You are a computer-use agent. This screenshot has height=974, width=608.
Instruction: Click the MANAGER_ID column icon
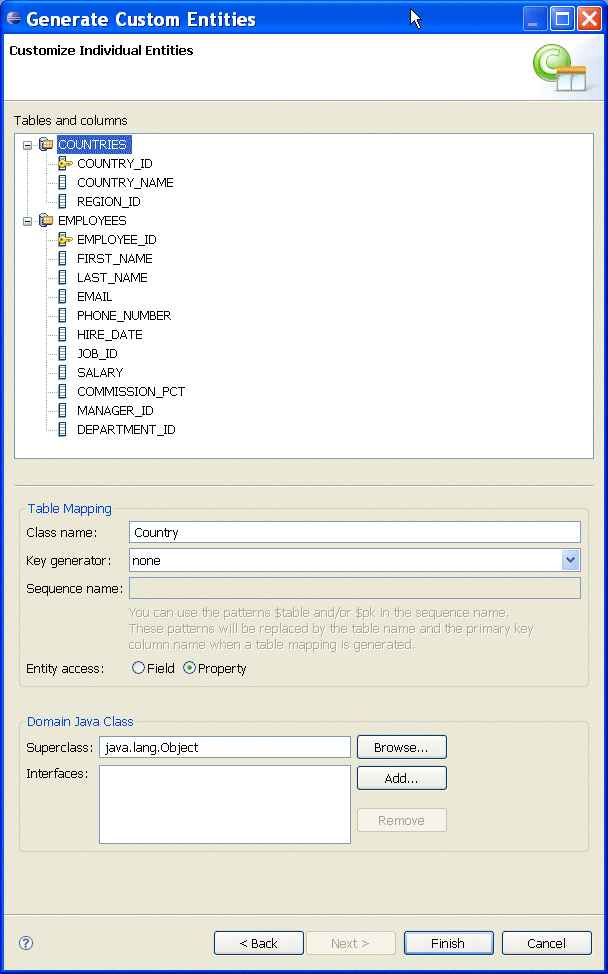(x=62, y=411)
